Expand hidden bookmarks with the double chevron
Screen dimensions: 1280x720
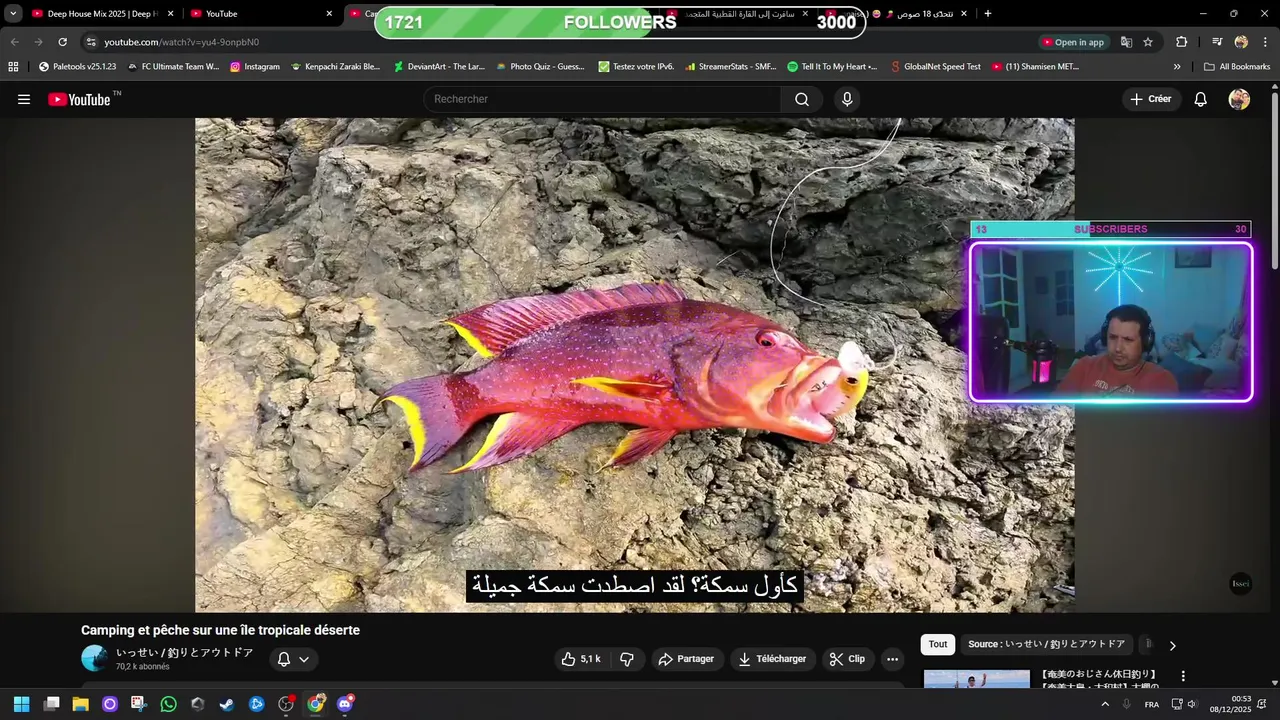[x=1177, y=67]
